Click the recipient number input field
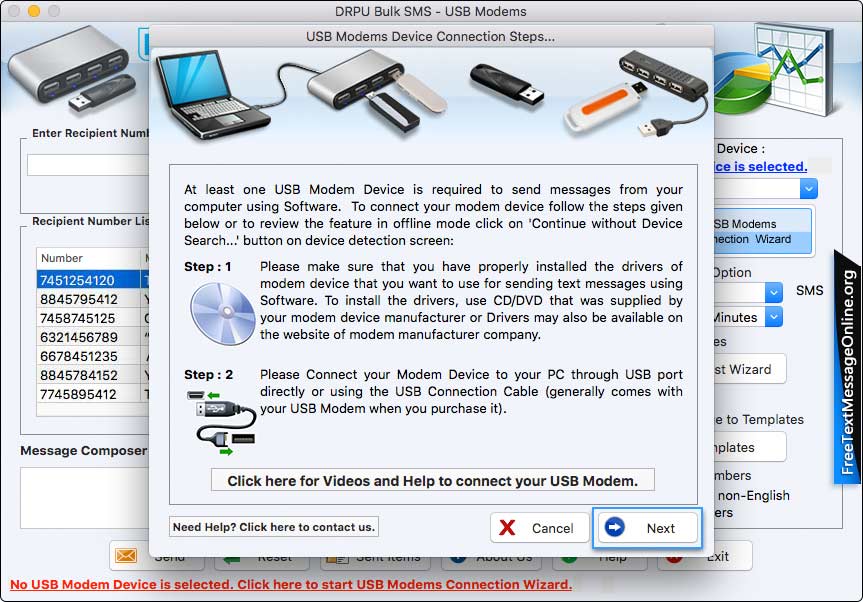This screenshot has width=863, height=602. click(x=88, y=165)
